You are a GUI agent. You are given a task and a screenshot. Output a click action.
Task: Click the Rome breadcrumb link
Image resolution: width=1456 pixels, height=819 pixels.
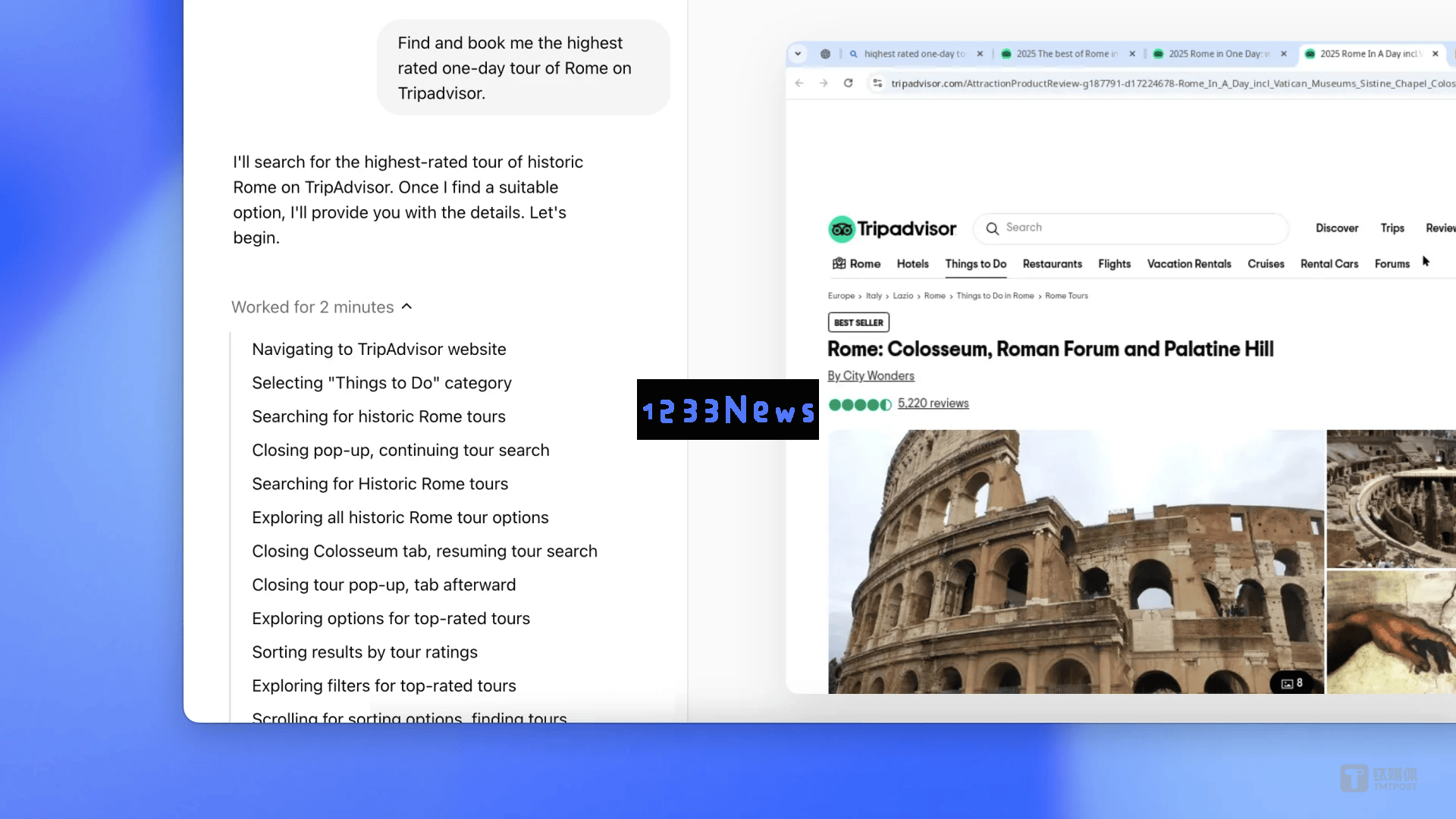[934, 296]
